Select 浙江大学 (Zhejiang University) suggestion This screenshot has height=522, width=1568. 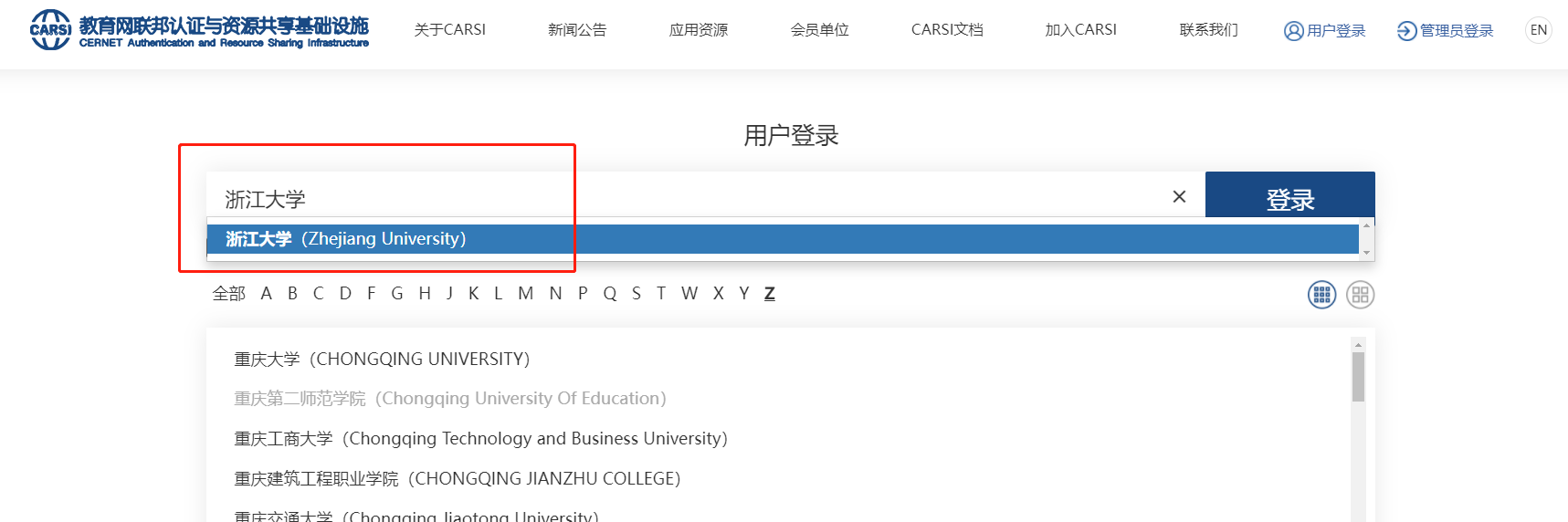(347, 239)
